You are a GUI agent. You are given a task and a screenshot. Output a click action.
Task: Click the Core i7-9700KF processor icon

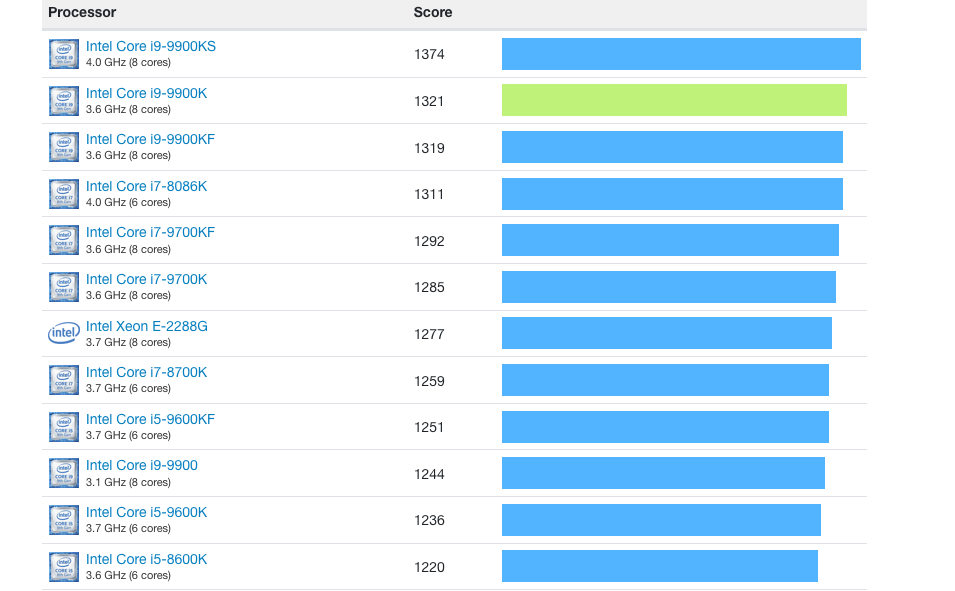point(63,241)
